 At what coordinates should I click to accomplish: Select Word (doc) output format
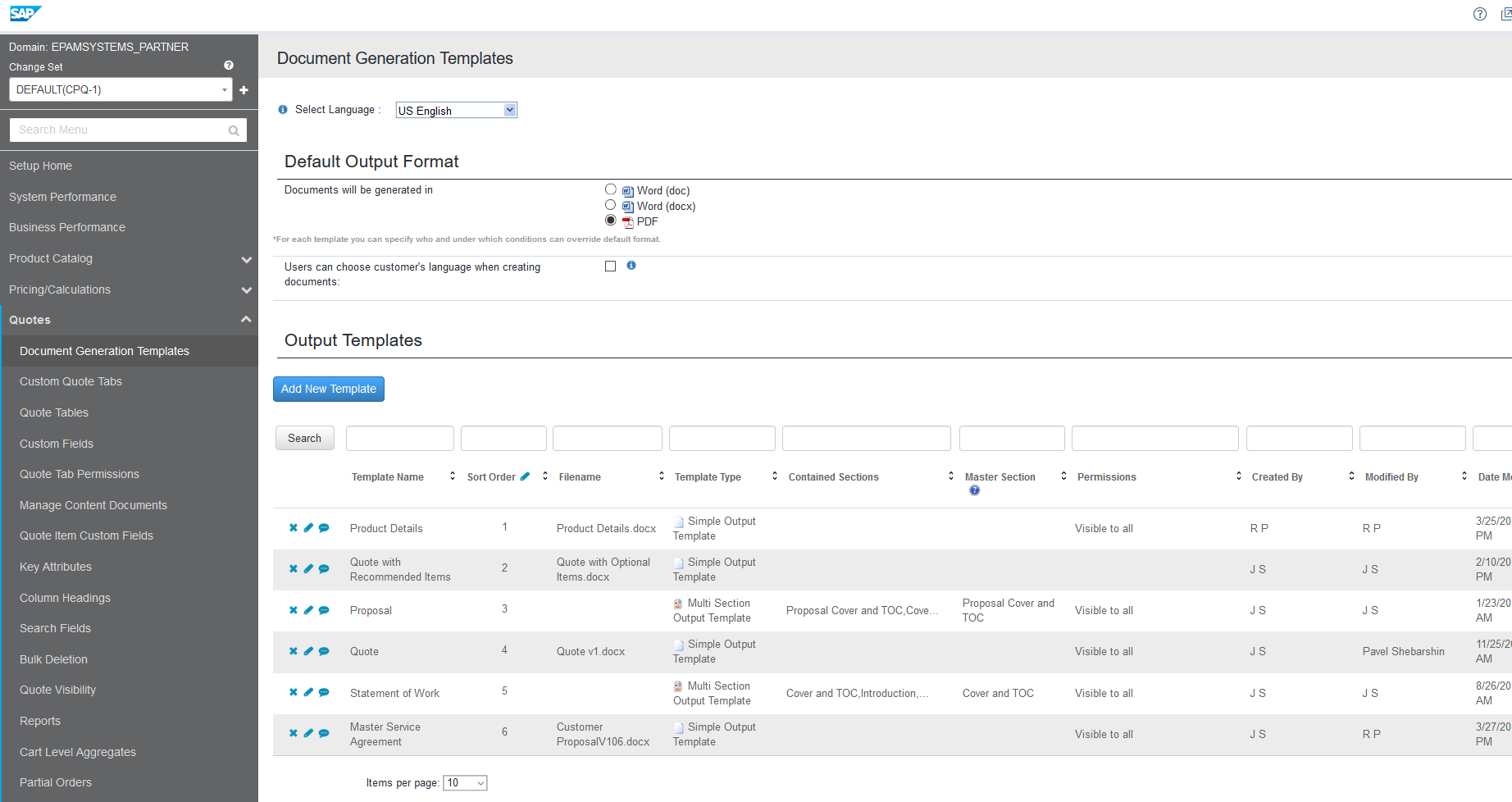610,189
